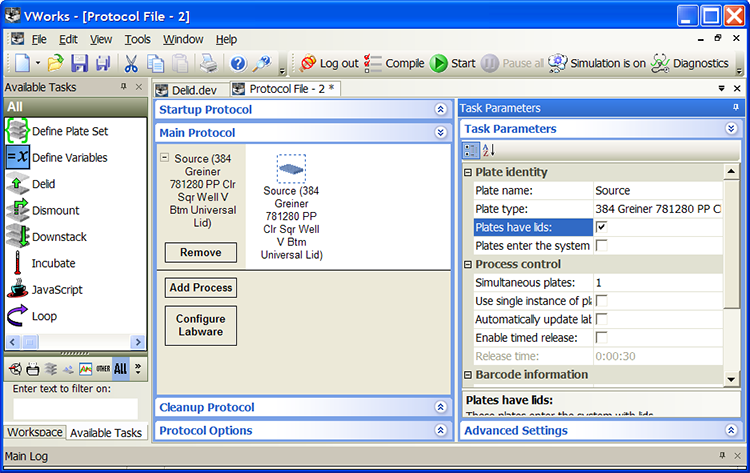The width and height of the screenshot is (750, 473).
Task: Enable the Plates enter the system checkbox
Action: coord(601,245)
